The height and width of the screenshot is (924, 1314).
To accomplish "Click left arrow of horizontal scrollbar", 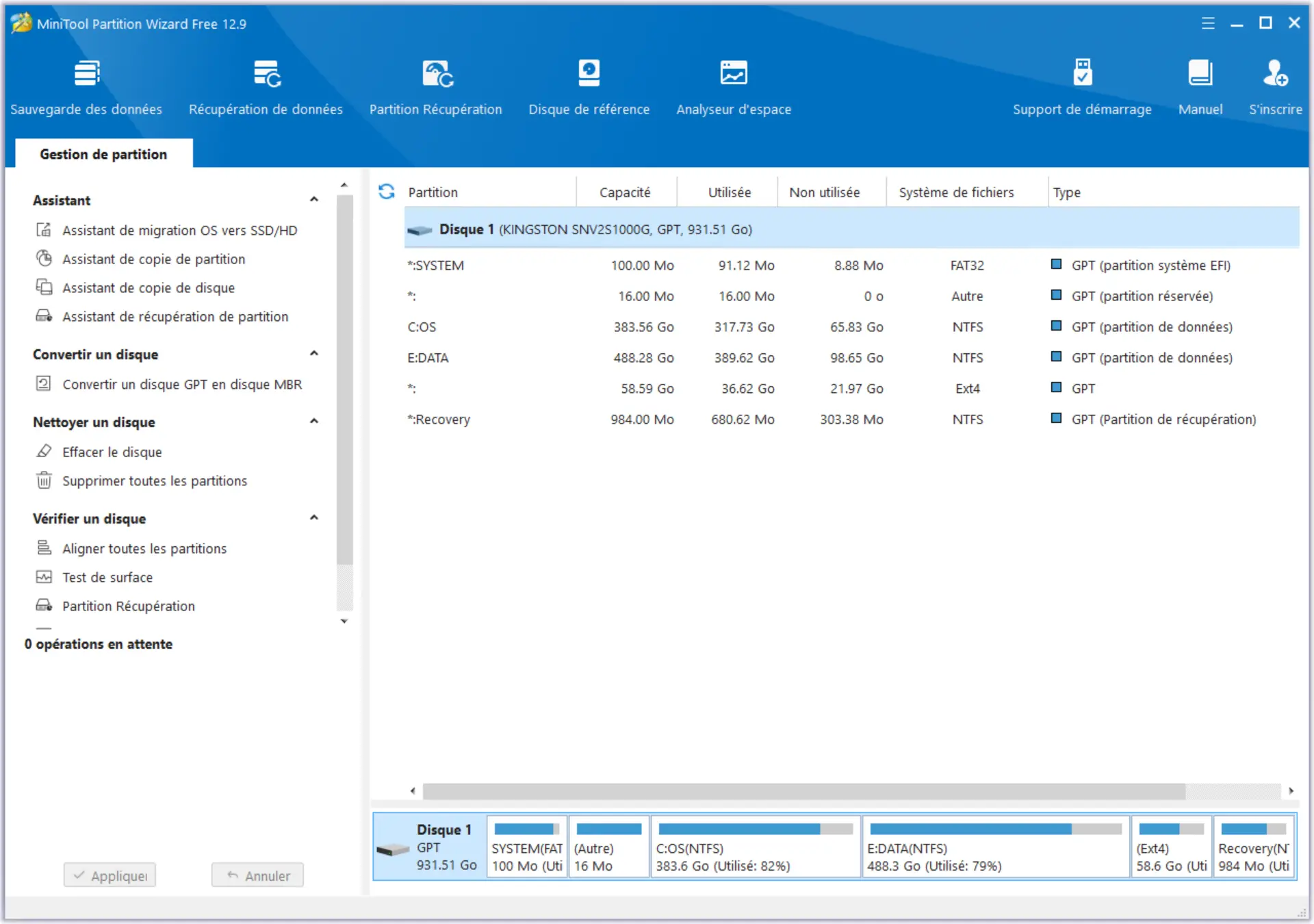I will 413,791.
